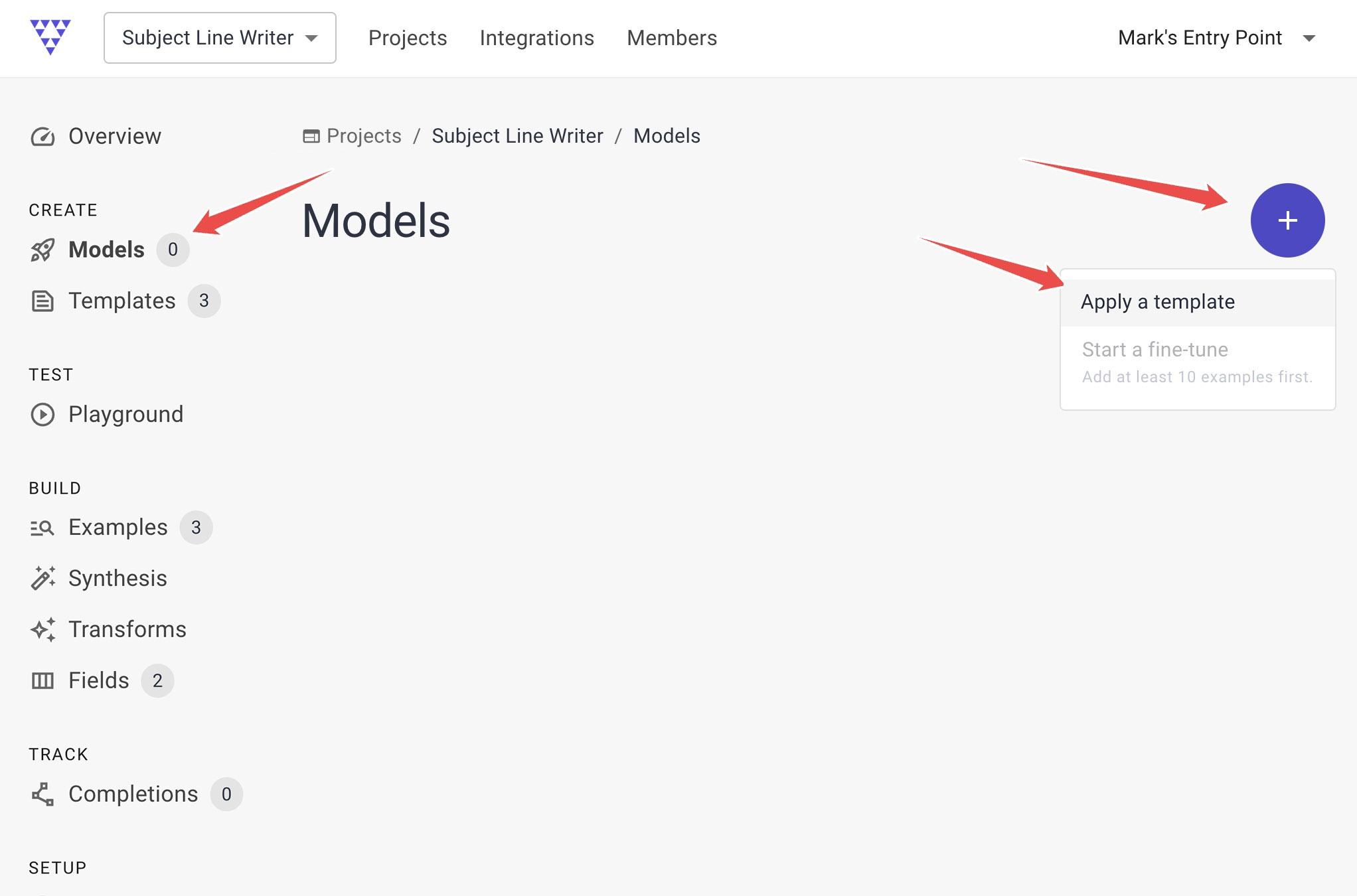Select the Start a fine-tune option
Viewport: 1357px width, 896px height.
coord(1155,350)
